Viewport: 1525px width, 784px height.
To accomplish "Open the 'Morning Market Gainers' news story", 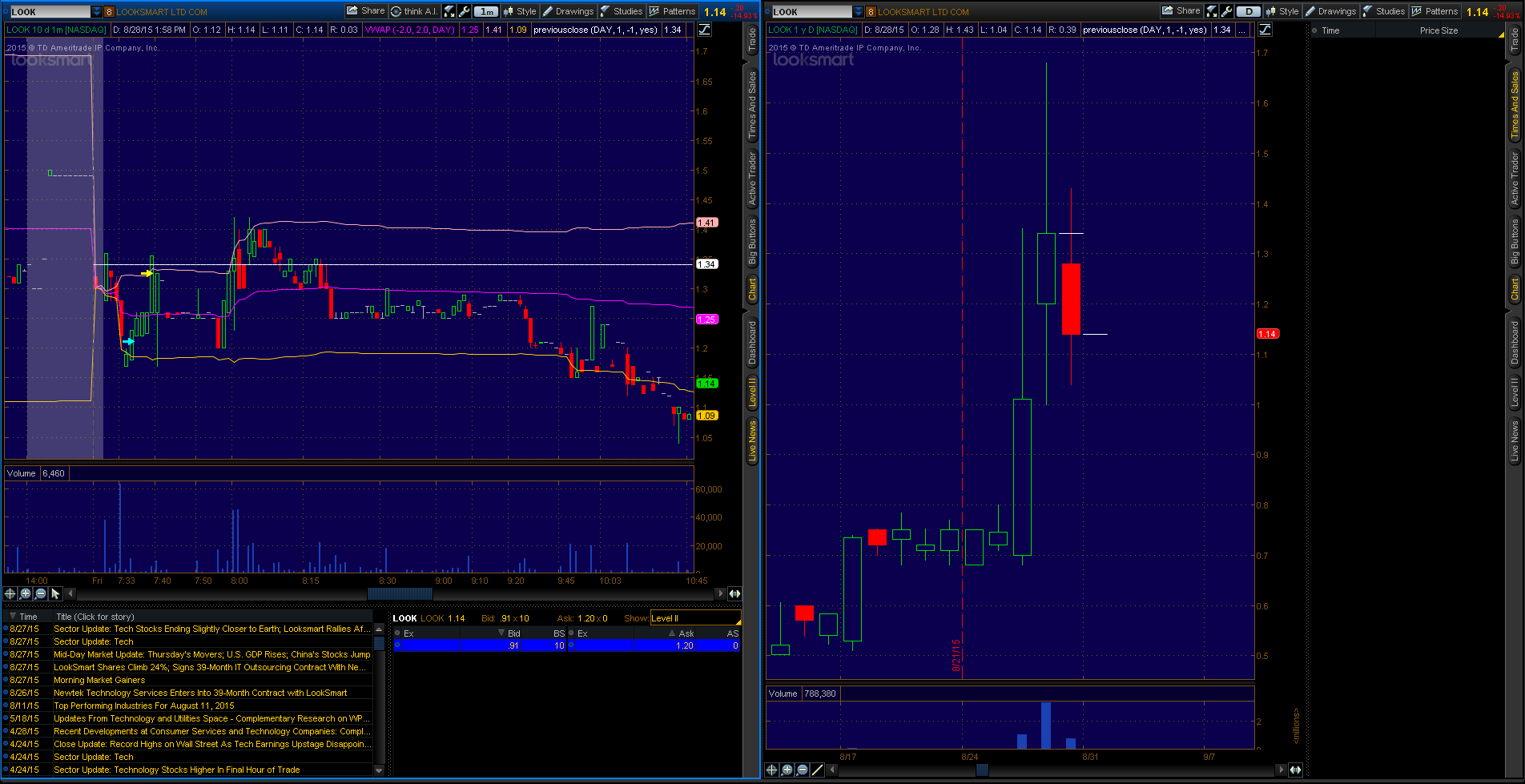I will (x=99, y=680).
